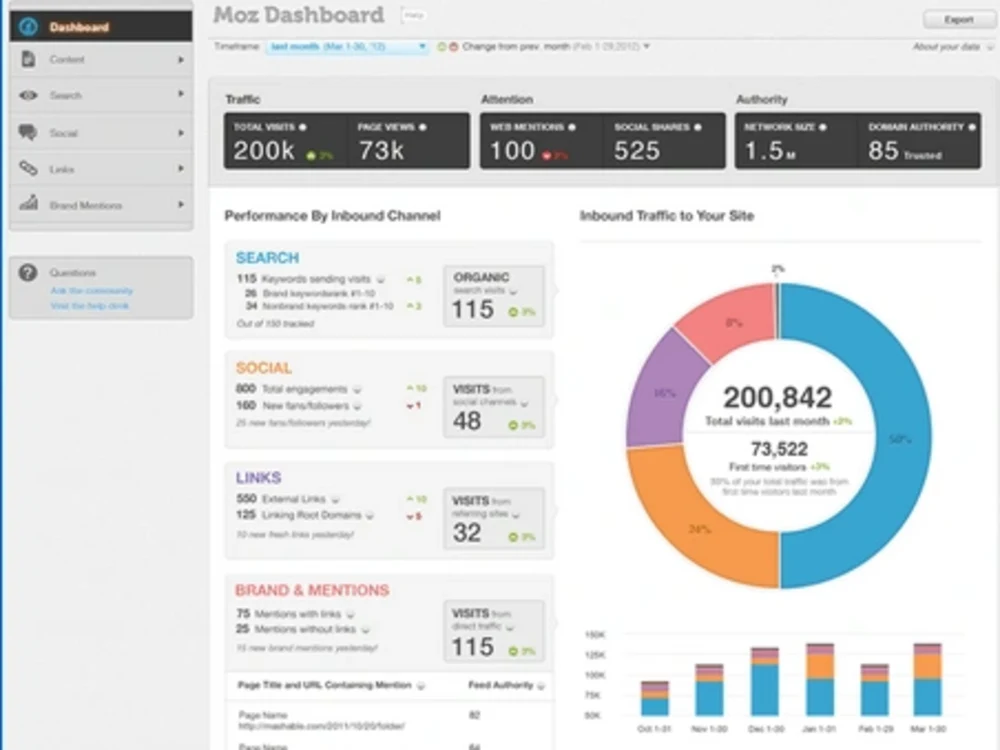
Task: Open the Content sidebar section
Action: tap(101, 59)
